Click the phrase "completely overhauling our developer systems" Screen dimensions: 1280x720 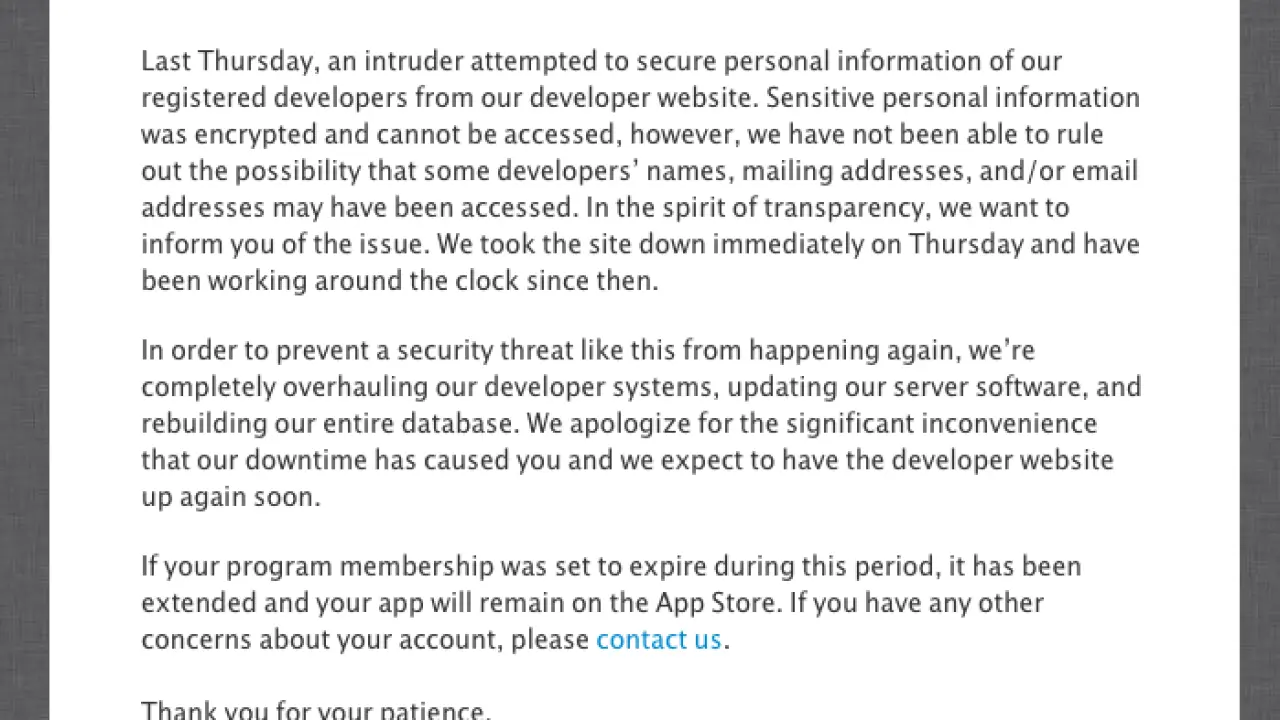427,387
